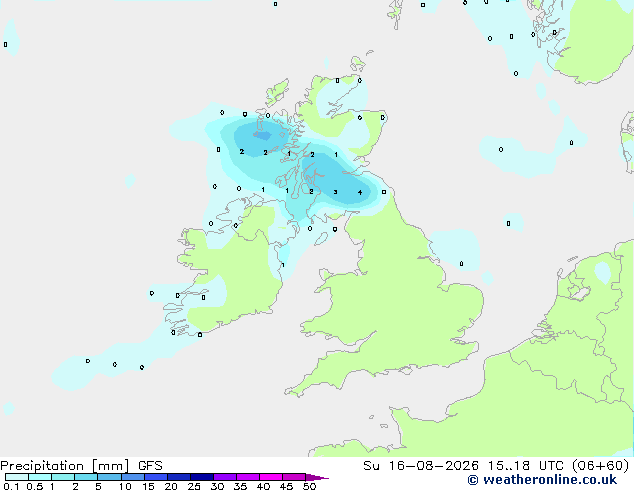Click the date text 'Su 16-08-2026'
The image size is (634, 490).
[421, 466]
